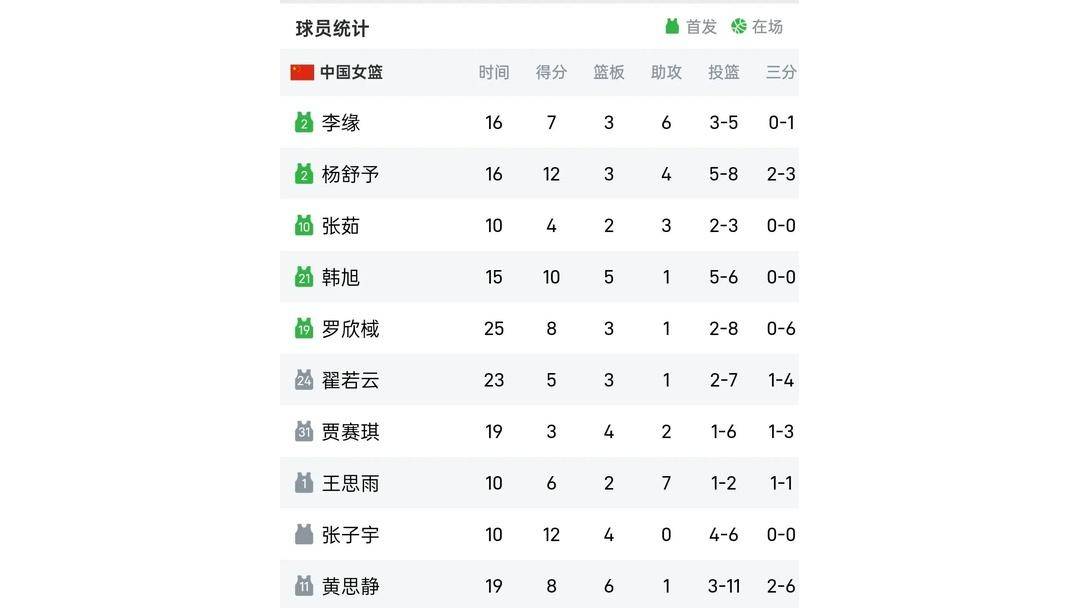1080x608 pixels.
Task: Click 黄思静's number 11 jersey icon
Action: coord(304,586)
